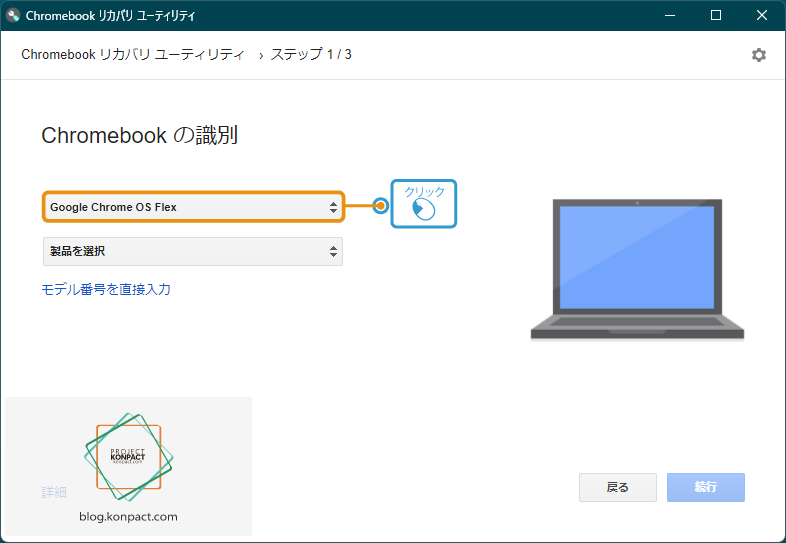786x543 pixels.
Task: Click the ステップ 1 / 3 breadcrumb text
Action: click(311, 54)
